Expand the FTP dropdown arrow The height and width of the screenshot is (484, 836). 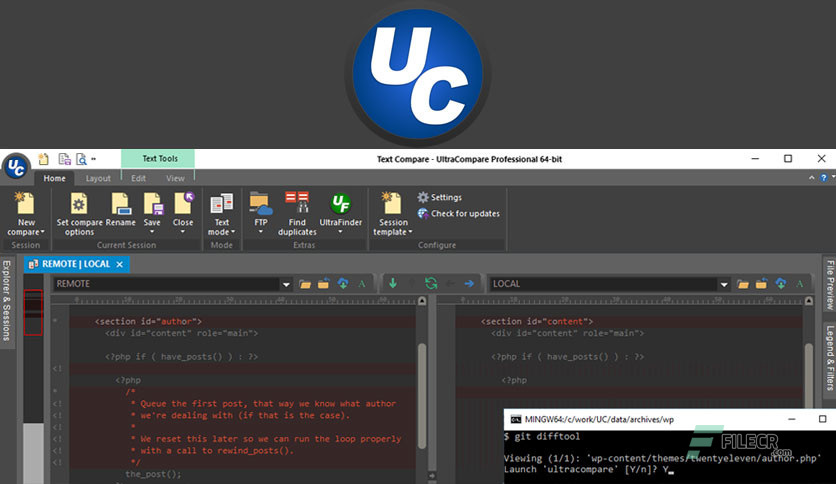pos(261,232)
